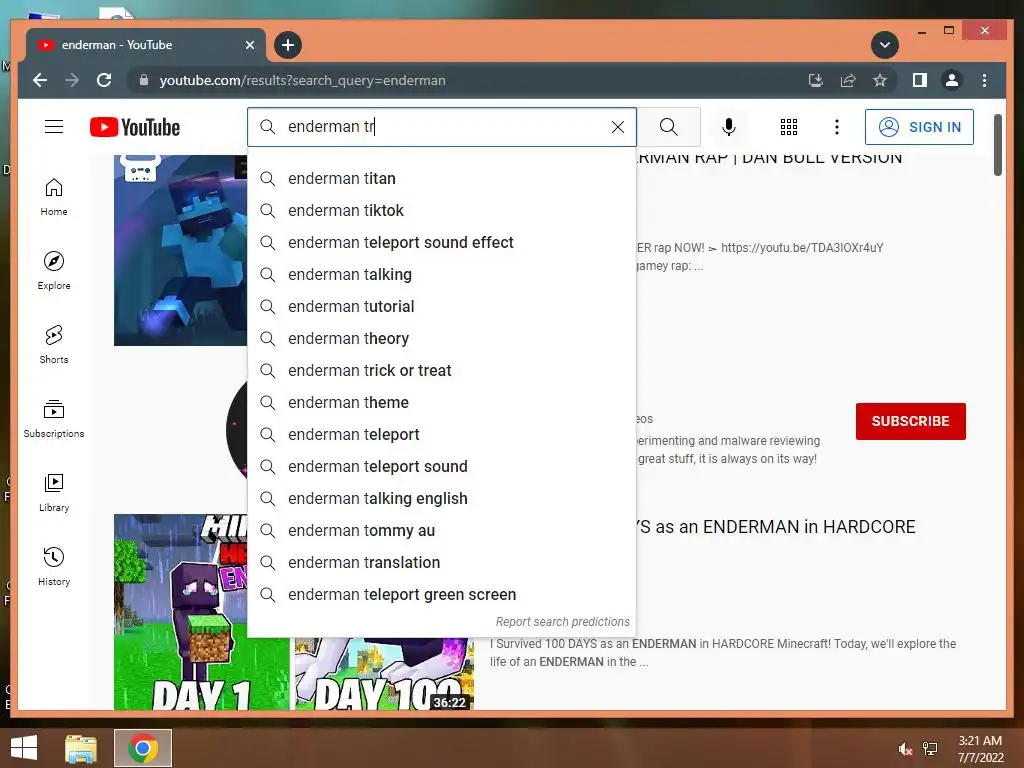Click Report search predictions link
The image size is (1024, 768).
tap(562, 622)
